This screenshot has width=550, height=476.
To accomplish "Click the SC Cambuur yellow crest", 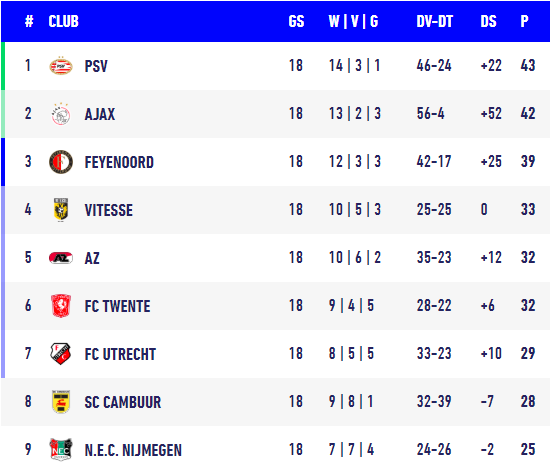I will pyautogui.click(x=61, y=402).
